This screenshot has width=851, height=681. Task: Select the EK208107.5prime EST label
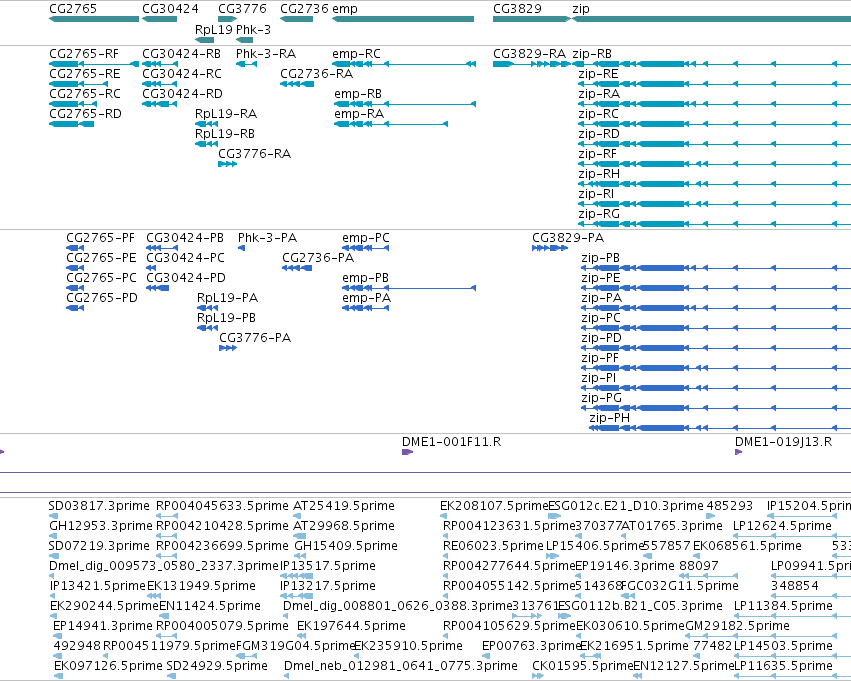(x=494, y=506)
